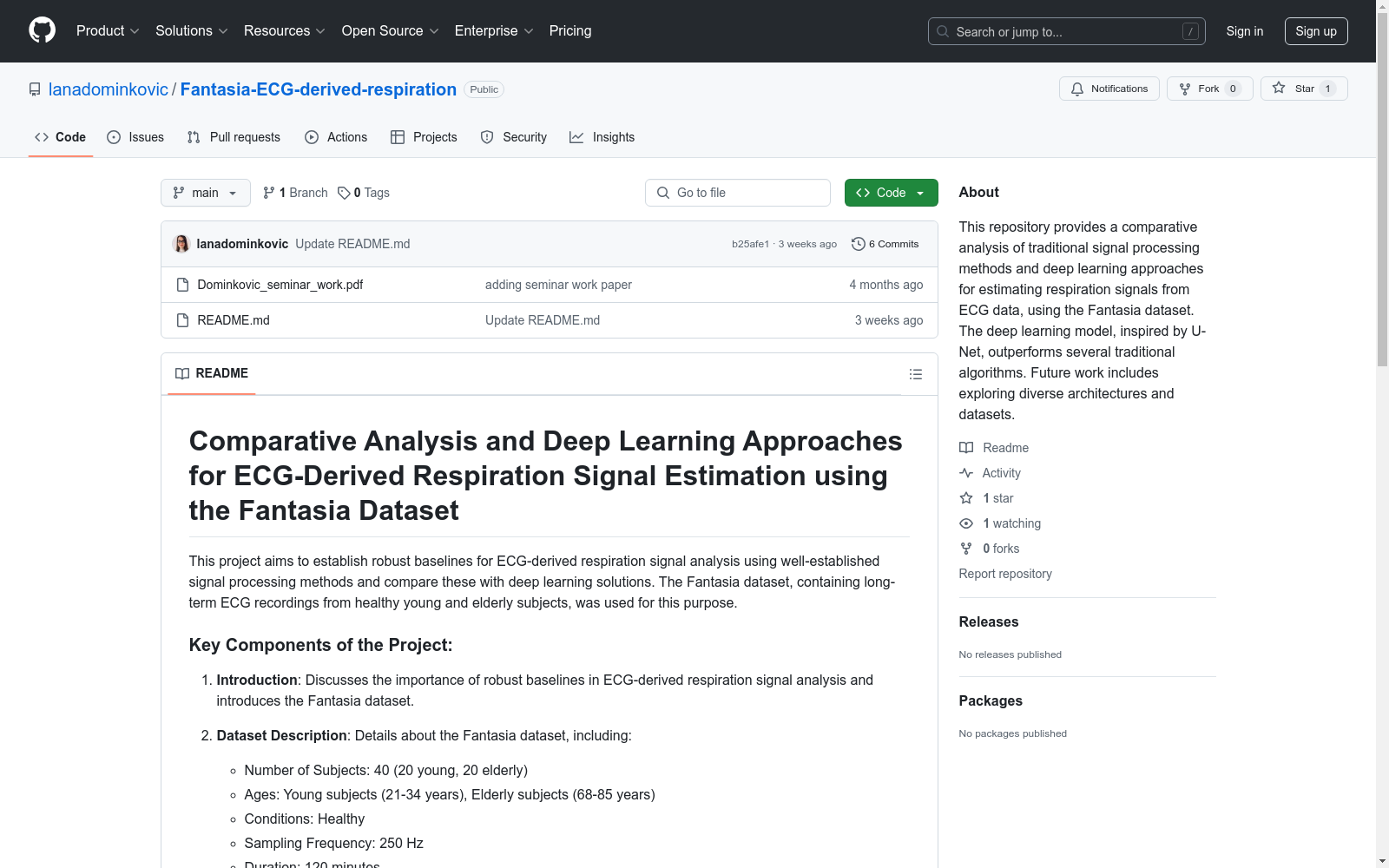Switch to the Actions tab

click(x=336, y=137)
